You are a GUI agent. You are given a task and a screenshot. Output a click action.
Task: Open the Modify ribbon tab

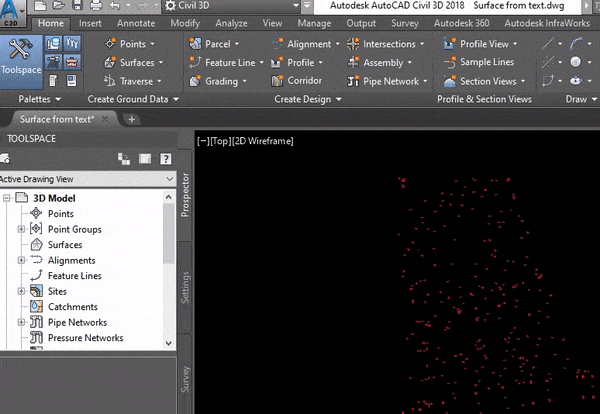(x=185, y=23)
